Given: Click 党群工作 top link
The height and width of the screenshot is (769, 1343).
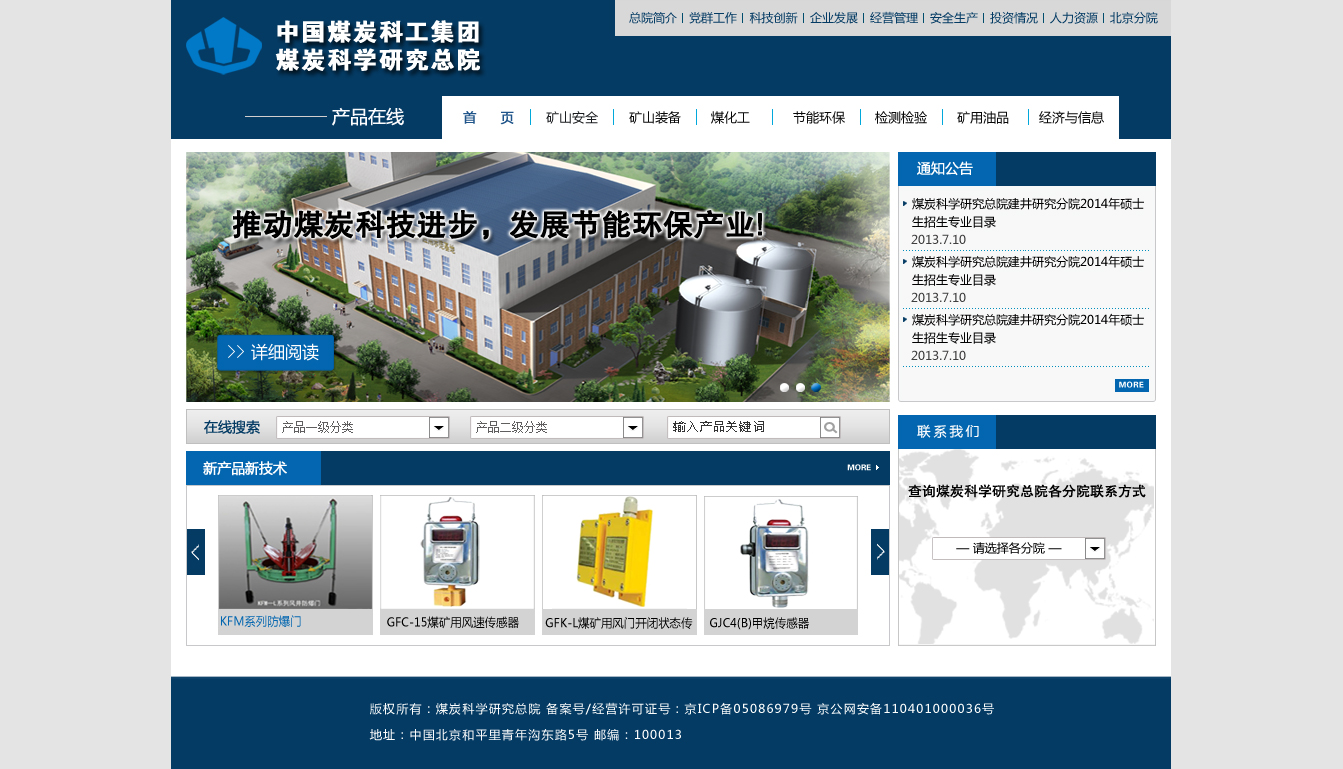Looking at the screenshot, I should pyautogui.click(x=713, y=18).
